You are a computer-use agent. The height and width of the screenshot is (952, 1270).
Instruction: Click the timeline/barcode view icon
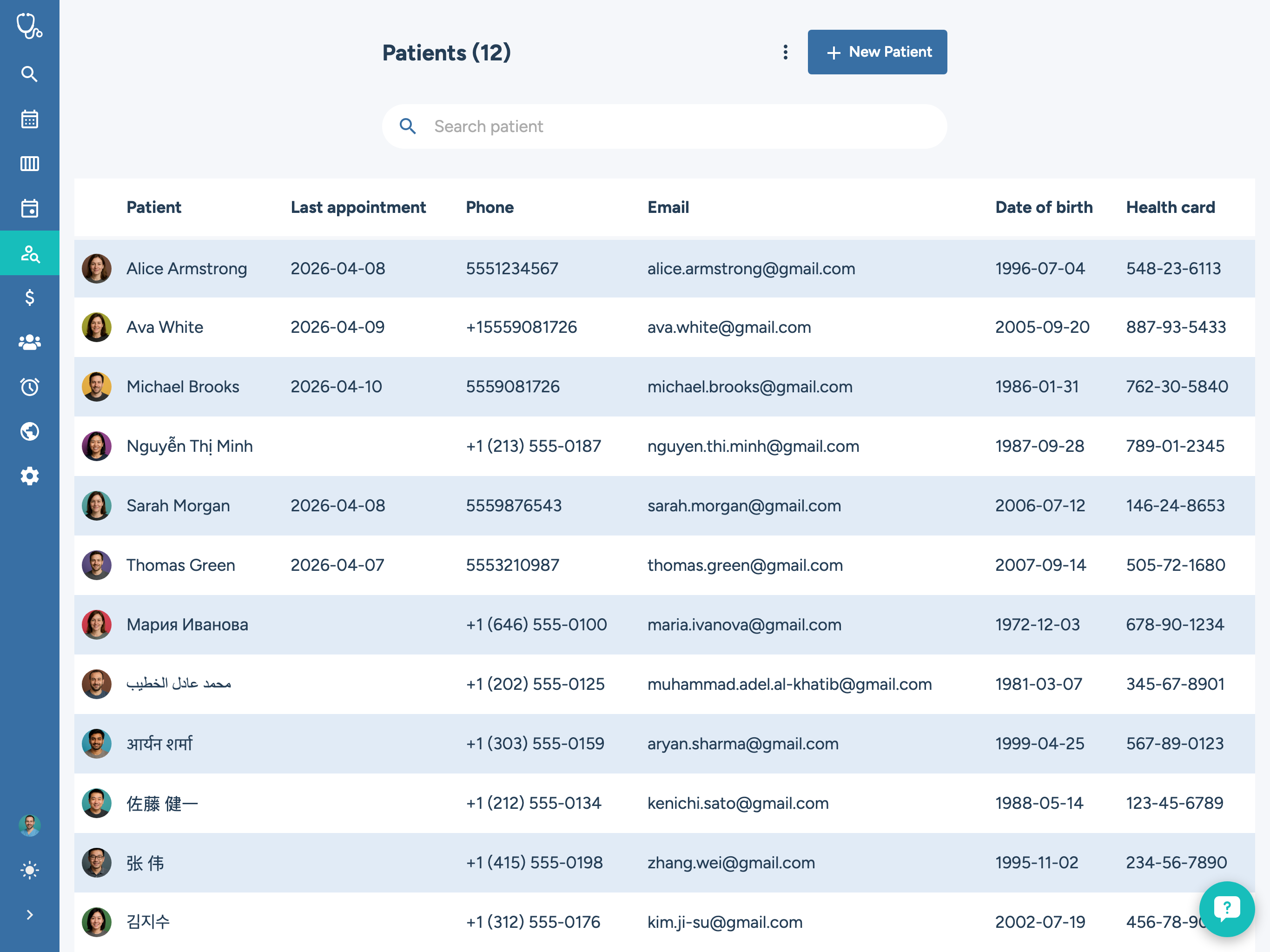(29, 164)
